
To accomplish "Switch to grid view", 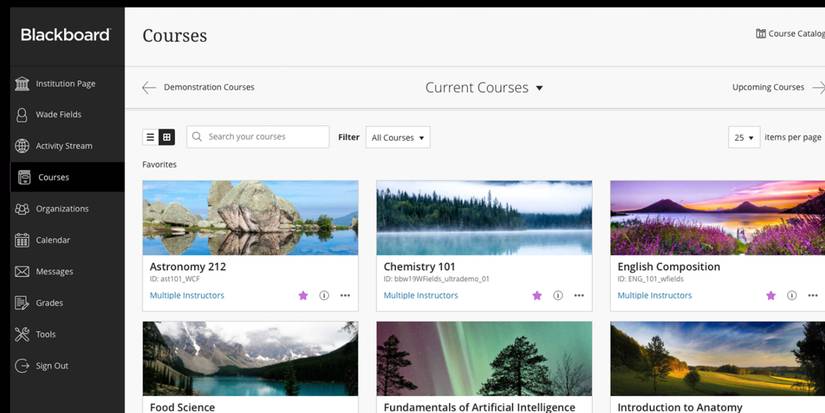I will tap(167, 137).
